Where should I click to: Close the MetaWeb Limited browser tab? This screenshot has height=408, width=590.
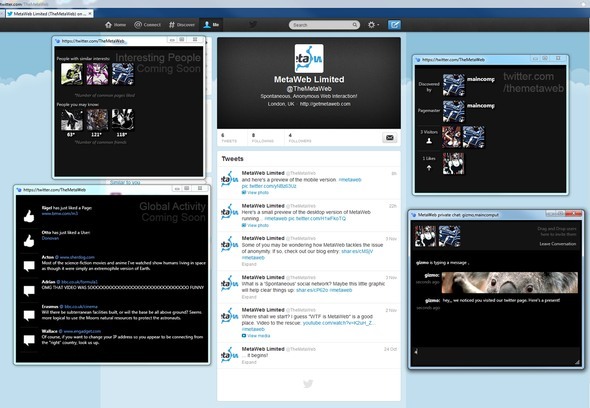90,14
